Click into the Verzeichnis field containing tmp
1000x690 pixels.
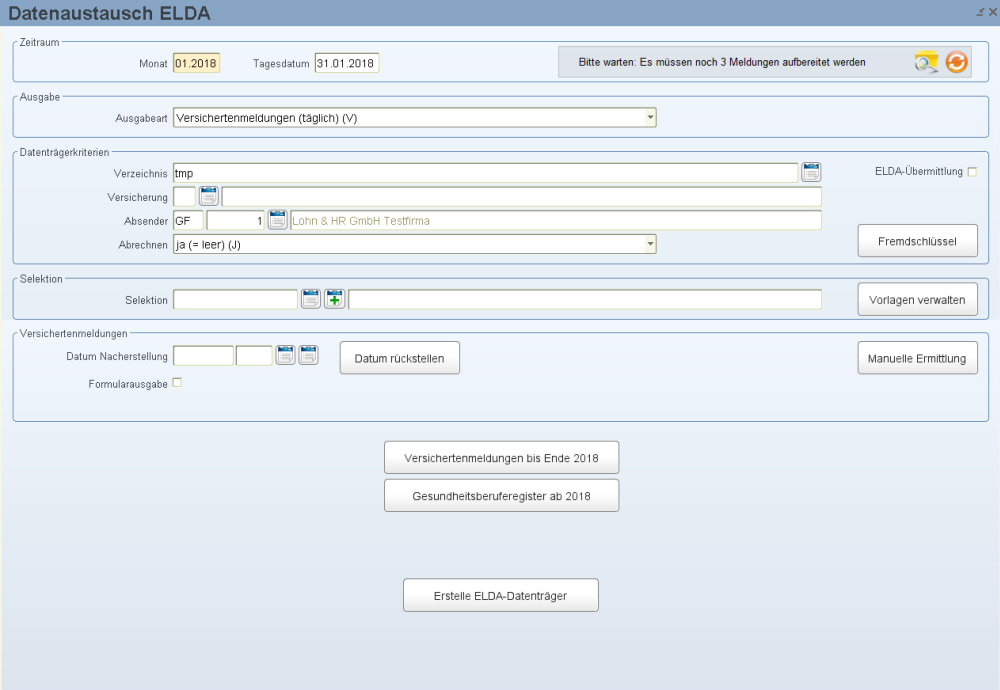click(x=485, y=173)
